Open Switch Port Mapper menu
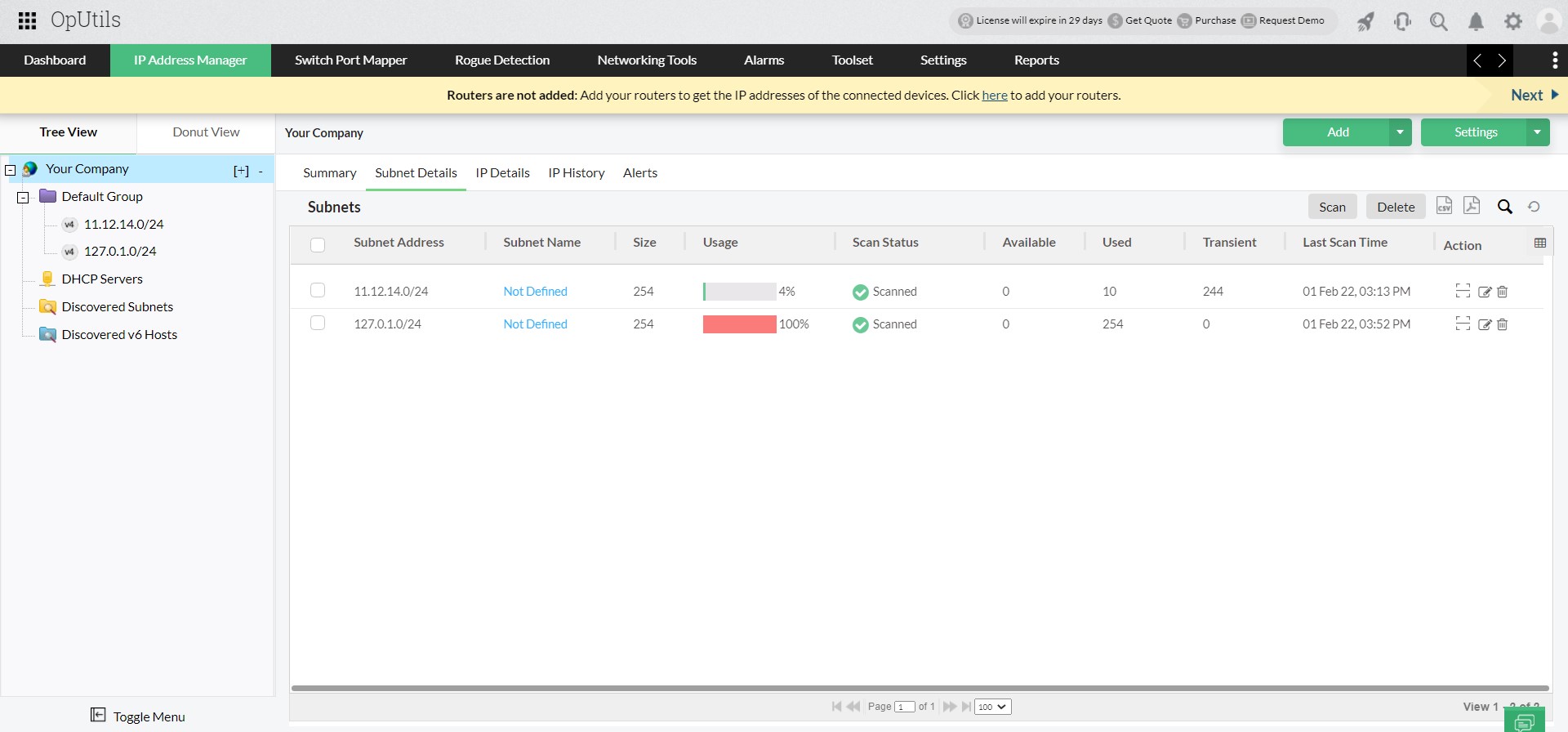This screenshot has height=732, width=1568. (x=351, y=60)
